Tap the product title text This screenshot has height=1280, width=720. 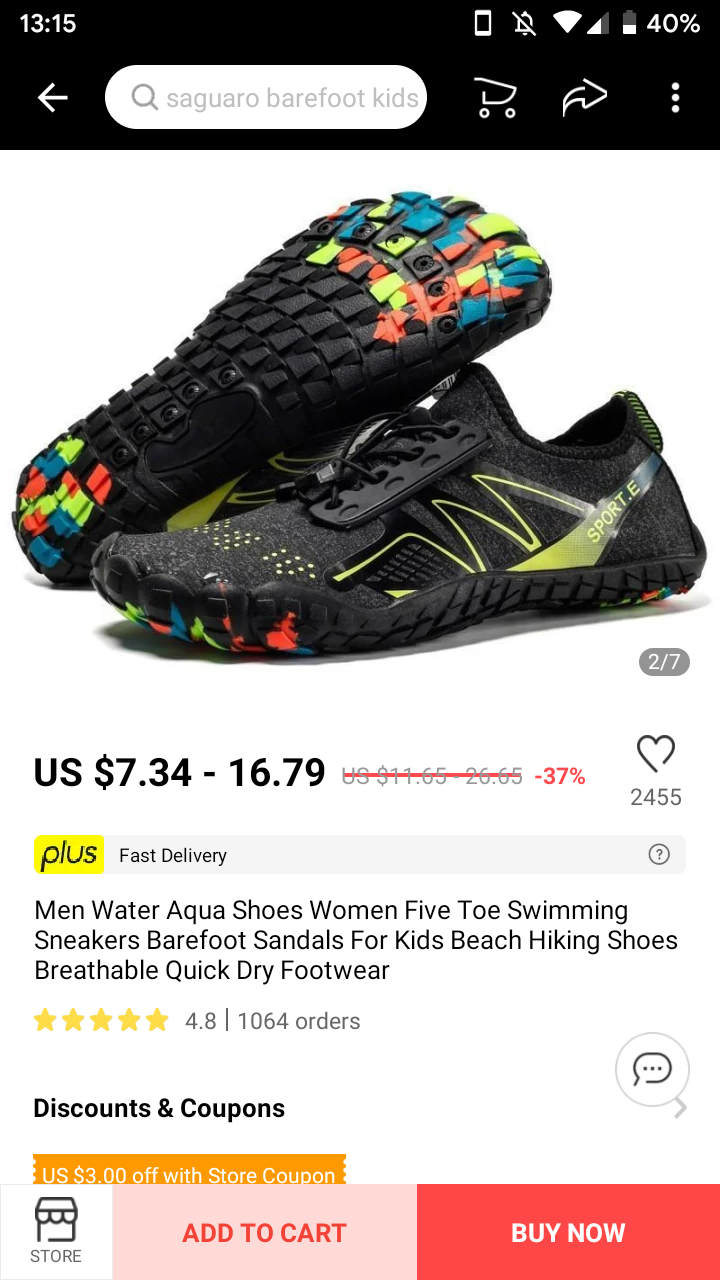click(356, 940)
